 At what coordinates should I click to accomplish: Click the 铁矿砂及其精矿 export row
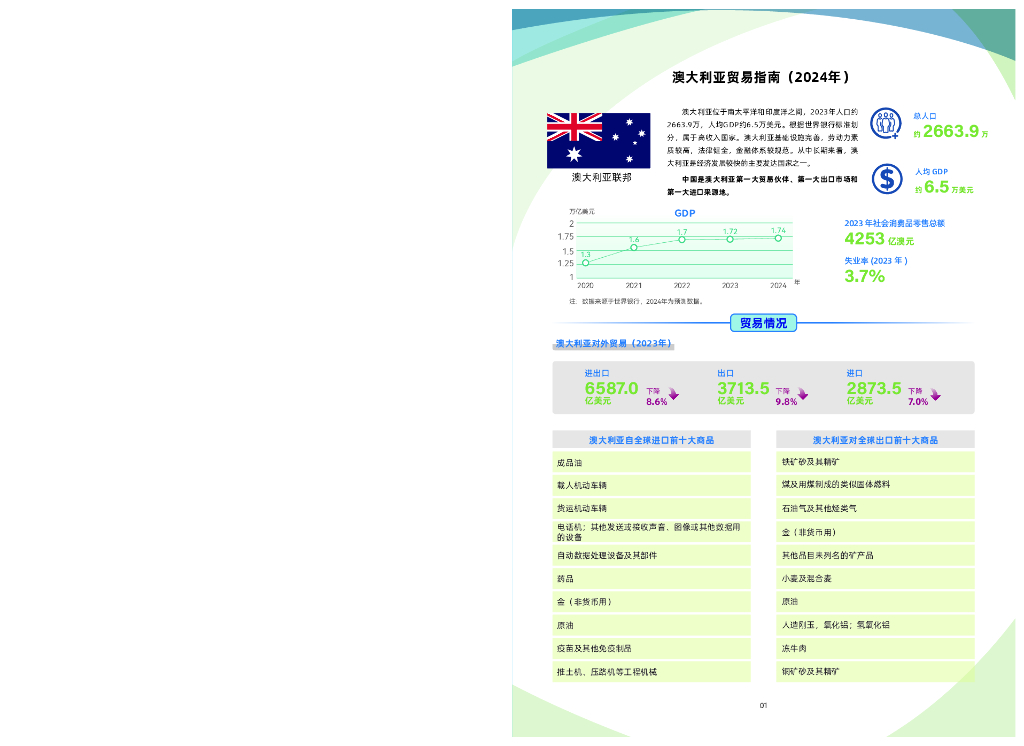pos(875,462)
